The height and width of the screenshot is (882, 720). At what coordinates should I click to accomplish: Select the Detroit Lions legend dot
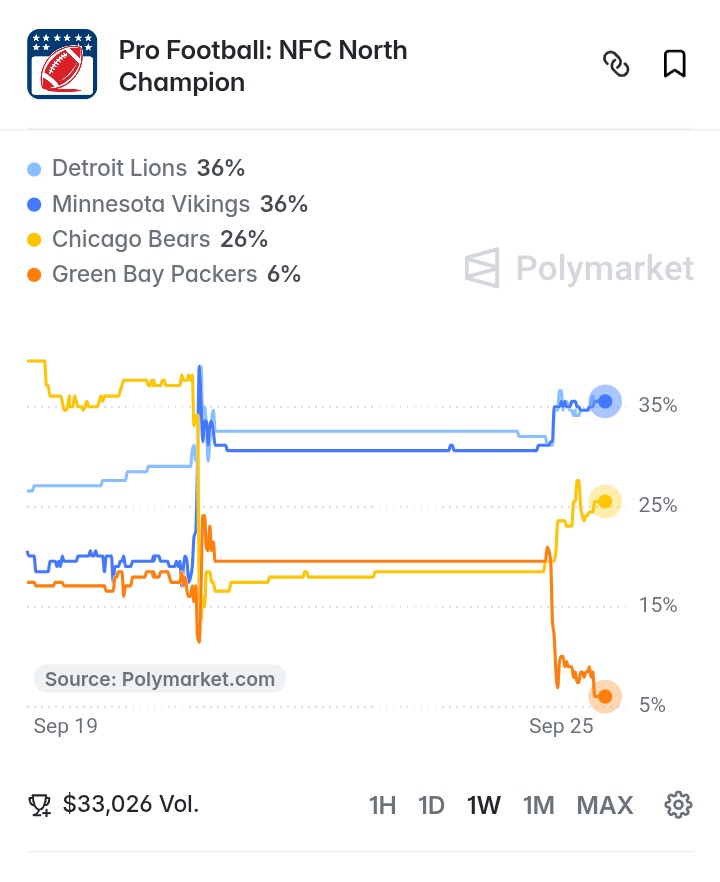click(x=34, y=169)
